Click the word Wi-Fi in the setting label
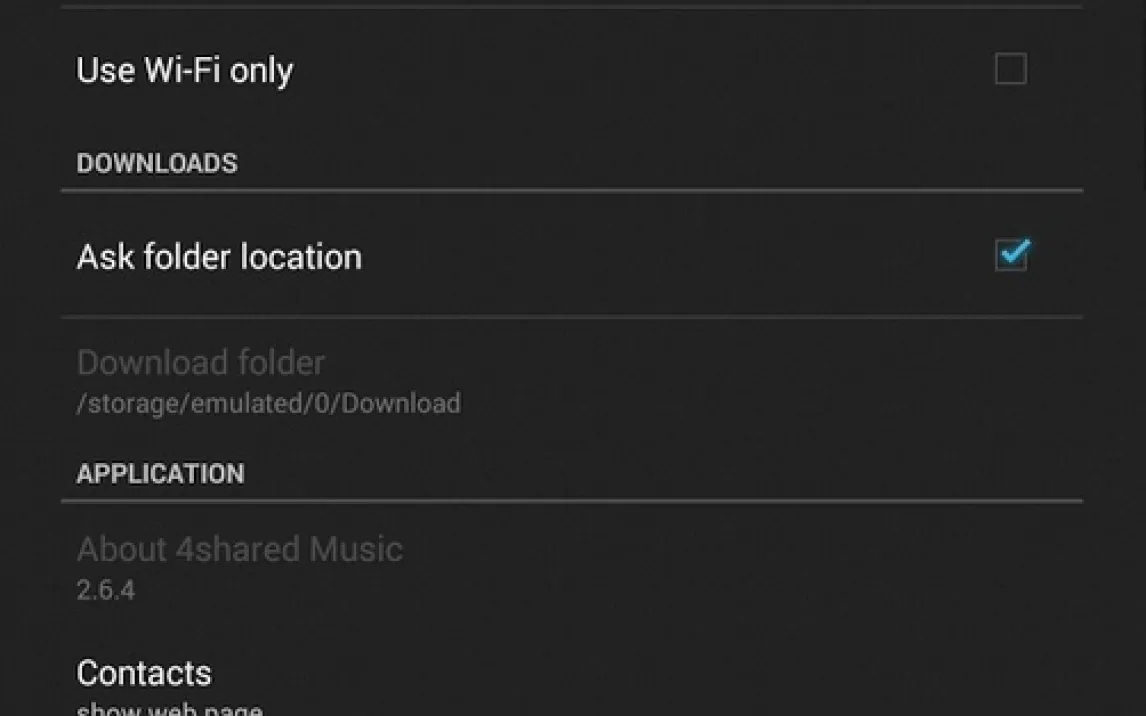 [183, 70]
